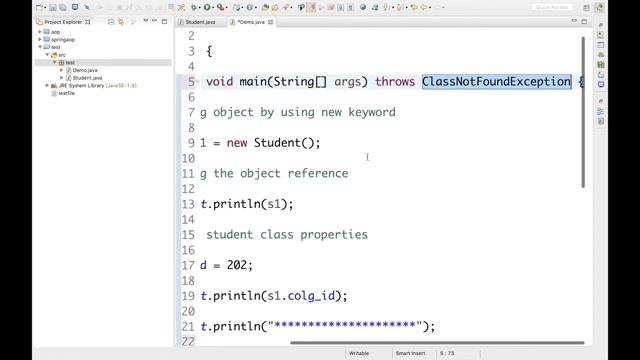Open the Project Explorer view menu arrow
The image size is (640, 360).
click(x=146, y=21)
